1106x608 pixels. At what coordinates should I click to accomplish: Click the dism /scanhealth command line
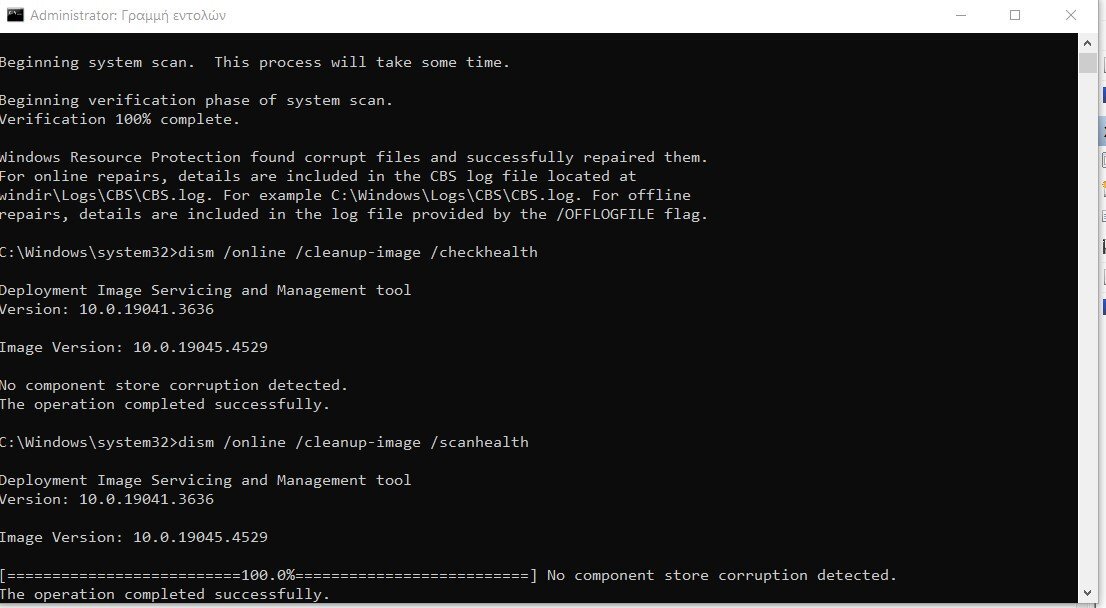pos(265,442)
